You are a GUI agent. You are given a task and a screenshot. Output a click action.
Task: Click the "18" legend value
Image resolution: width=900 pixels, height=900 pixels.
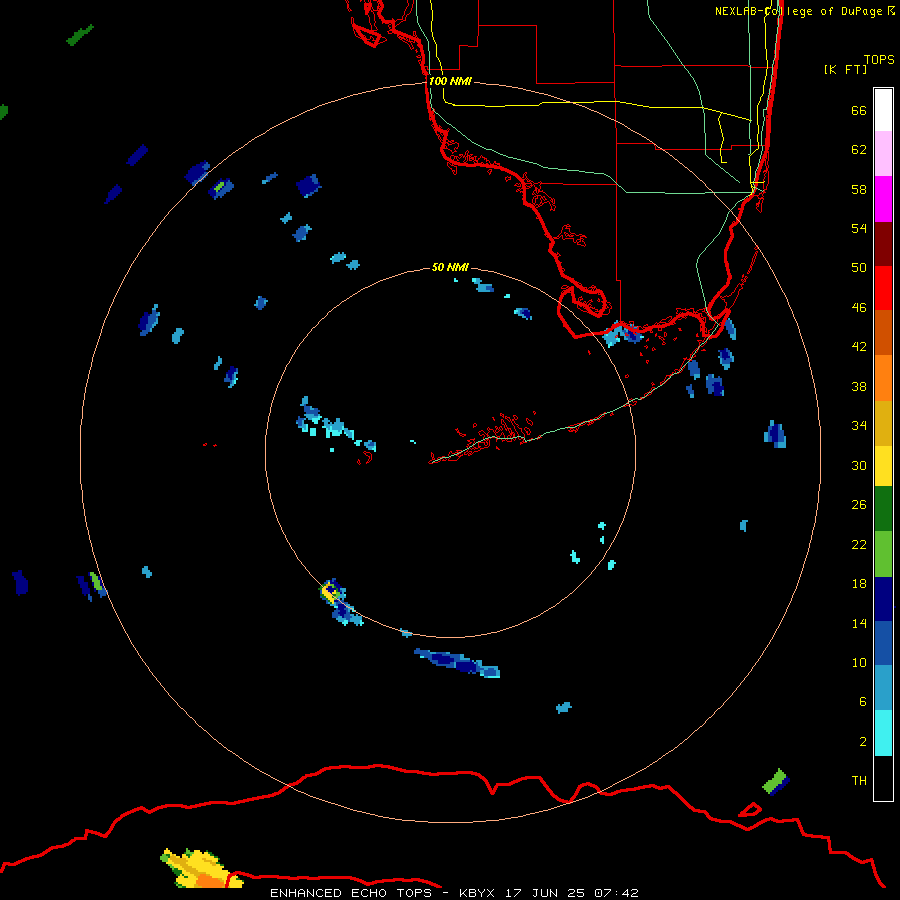point(859,584)
